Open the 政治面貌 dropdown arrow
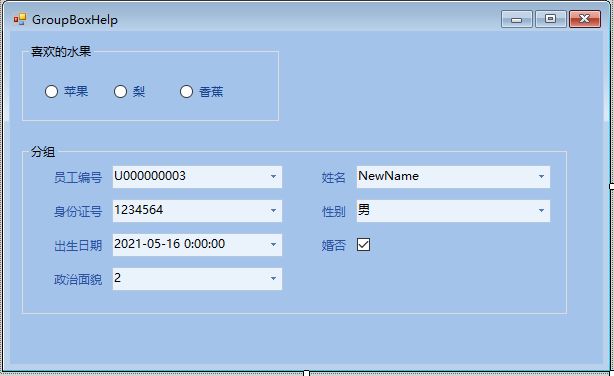 [x=273, y=279]
